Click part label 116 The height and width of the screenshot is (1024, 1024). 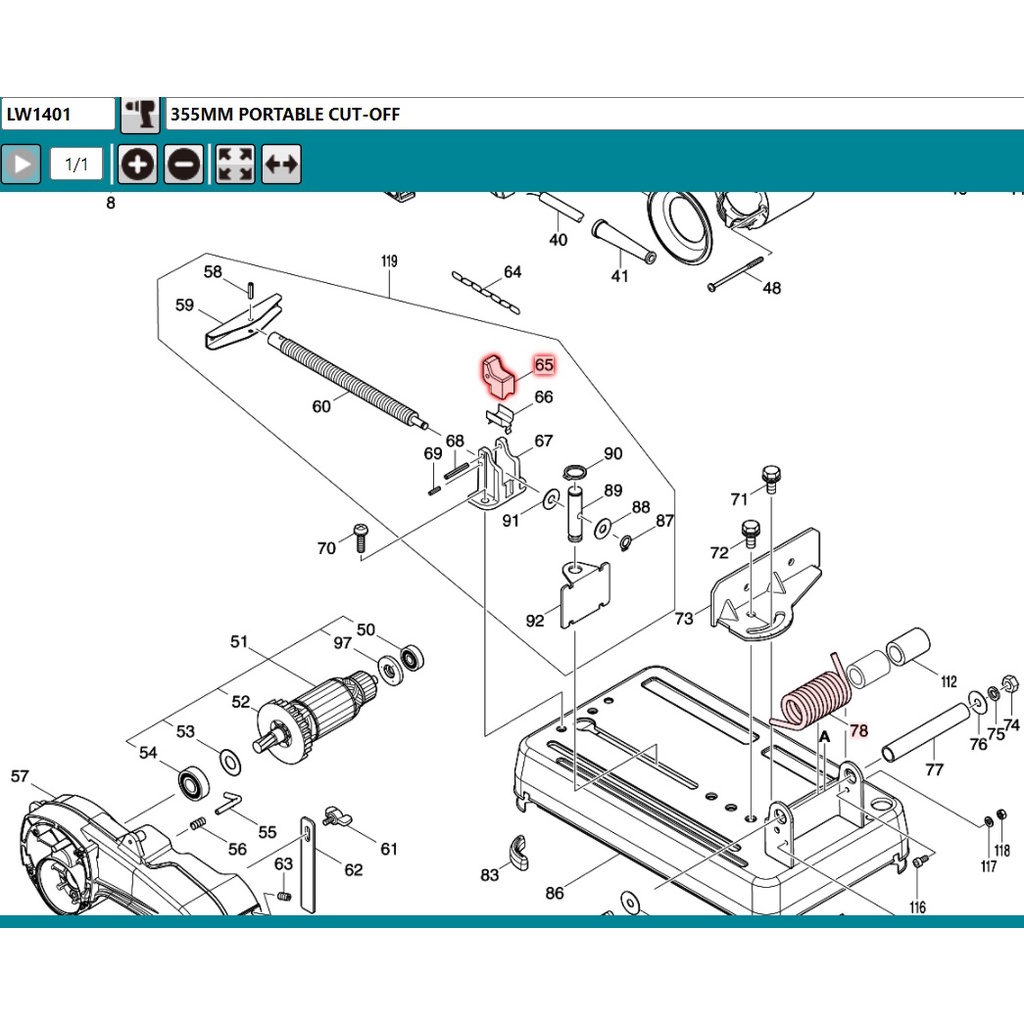918,907
